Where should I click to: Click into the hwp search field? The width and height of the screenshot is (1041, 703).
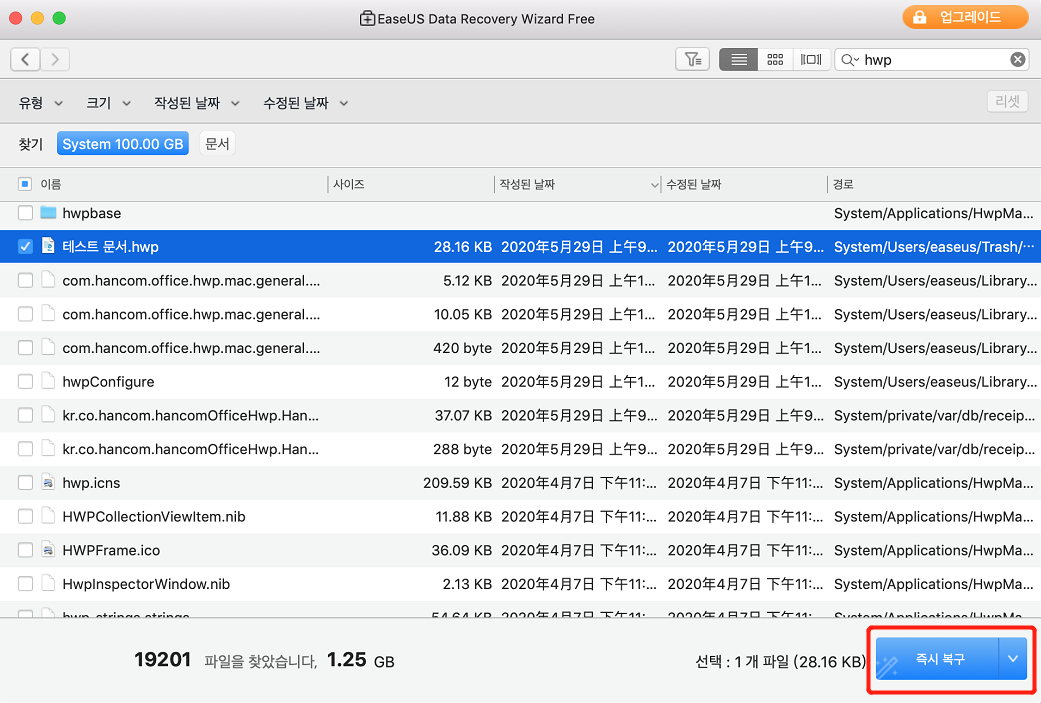click(x=933, y=60)
